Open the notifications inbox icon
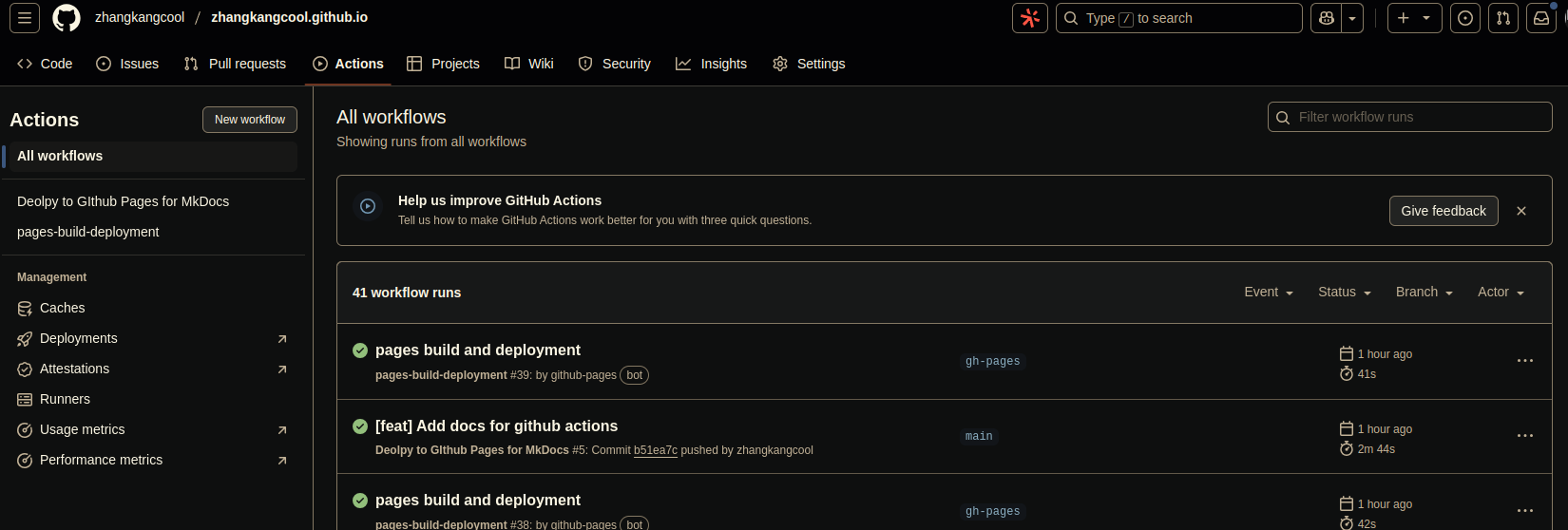1568x530 pixels. 1541,18
